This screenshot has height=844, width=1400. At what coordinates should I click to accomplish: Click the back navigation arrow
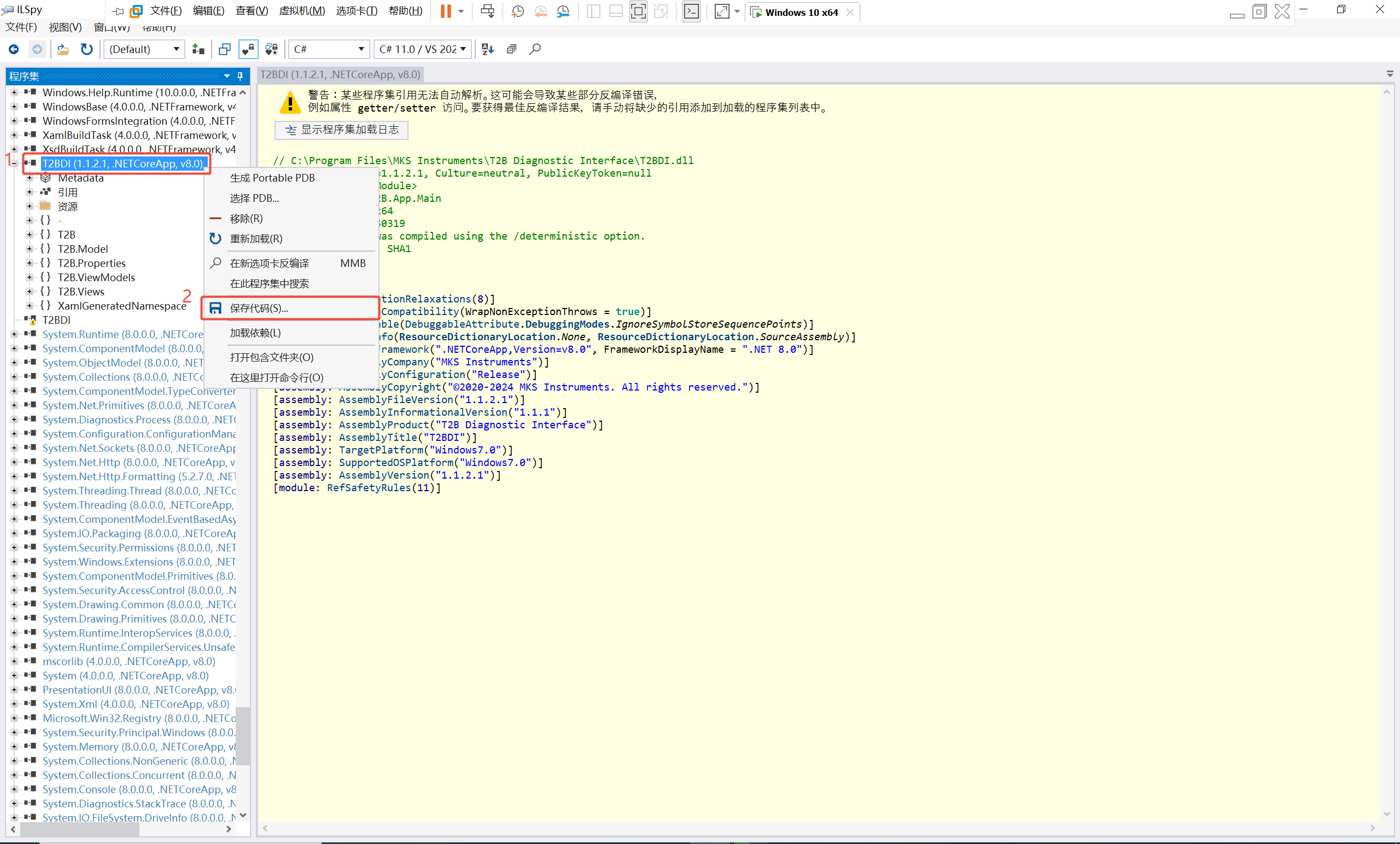pos(14,49)
